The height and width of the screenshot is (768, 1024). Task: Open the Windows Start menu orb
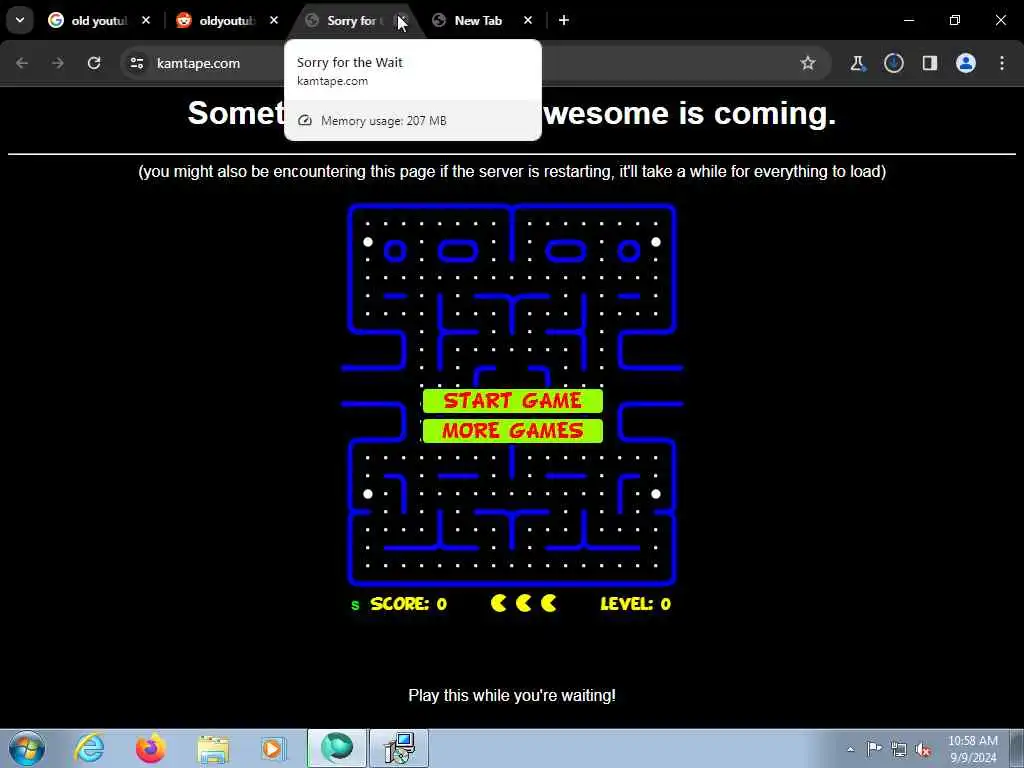[27, 748]
